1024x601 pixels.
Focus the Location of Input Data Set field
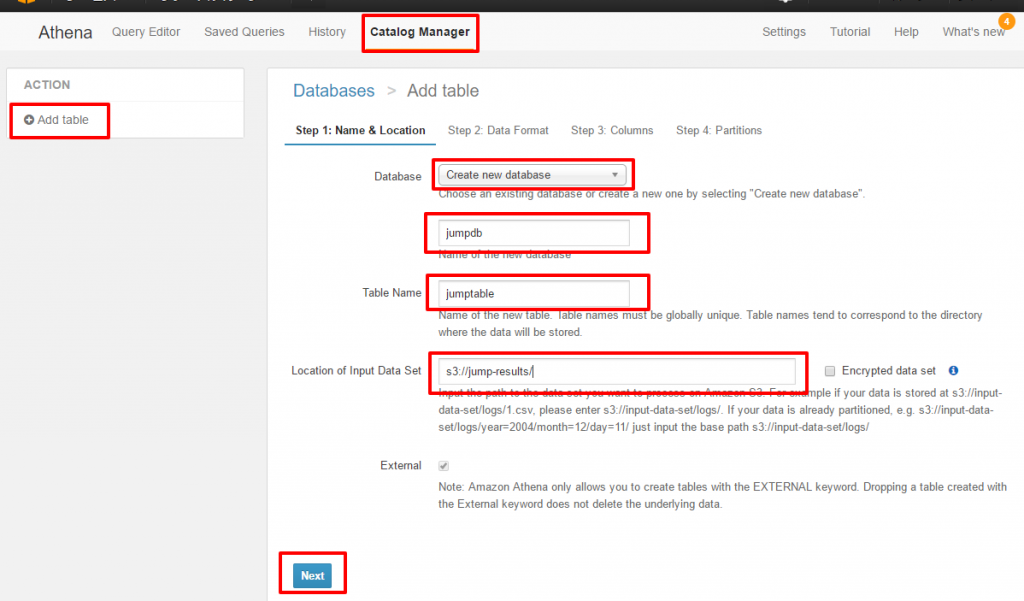coord(617,371)
